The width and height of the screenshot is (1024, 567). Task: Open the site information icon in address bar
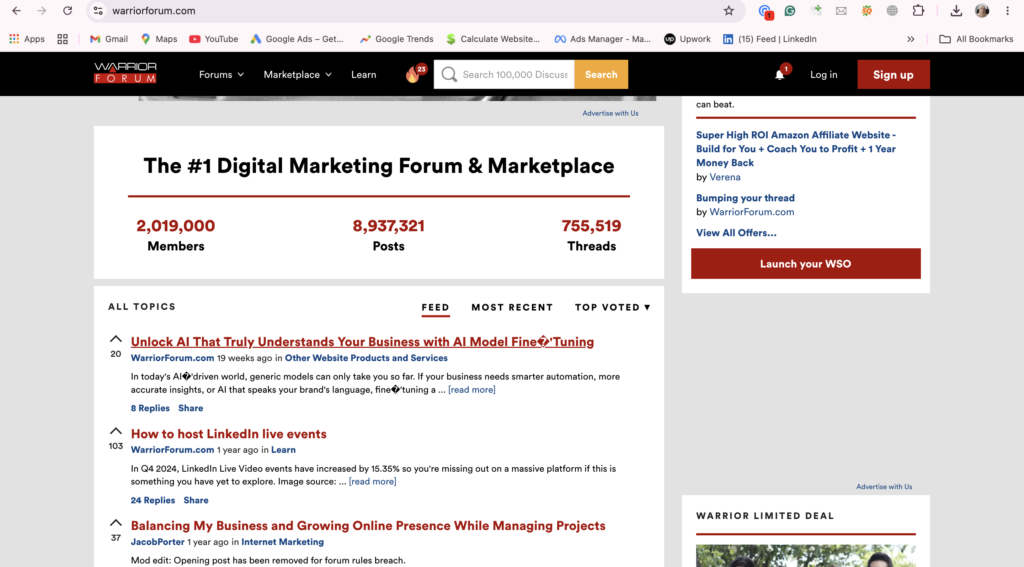(x=98, y=10)
